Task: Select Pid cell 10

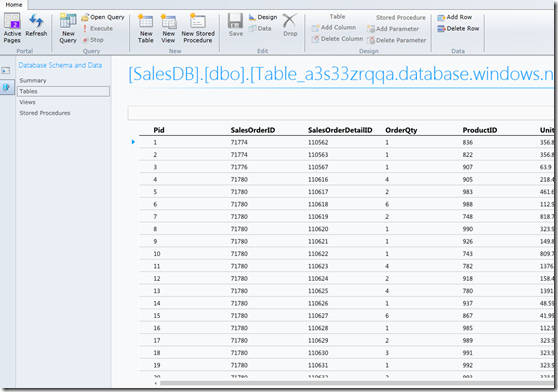Action: click(157, 254)
